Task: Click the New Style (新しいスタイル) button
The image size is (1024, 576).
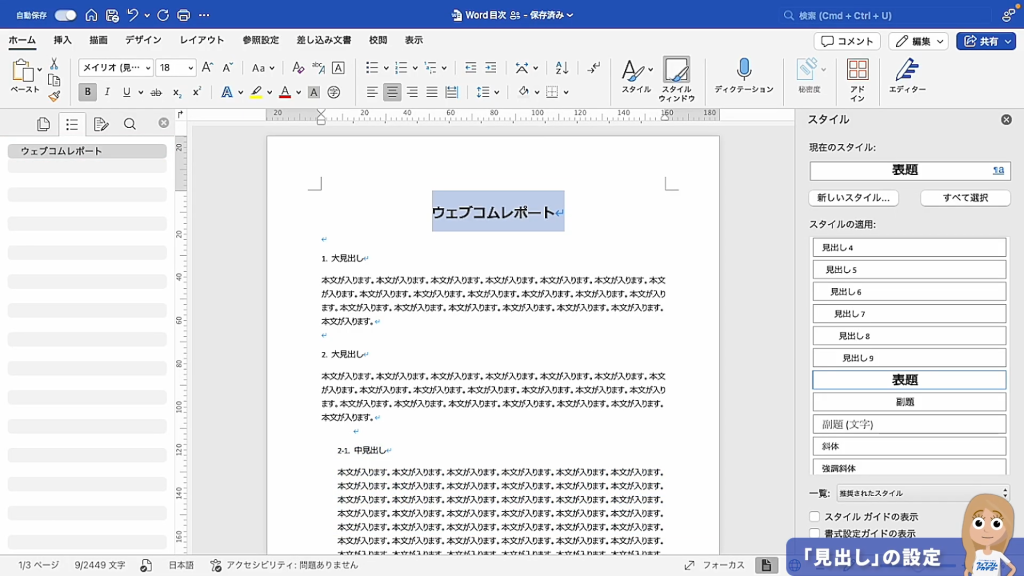Action: [853, 198]
